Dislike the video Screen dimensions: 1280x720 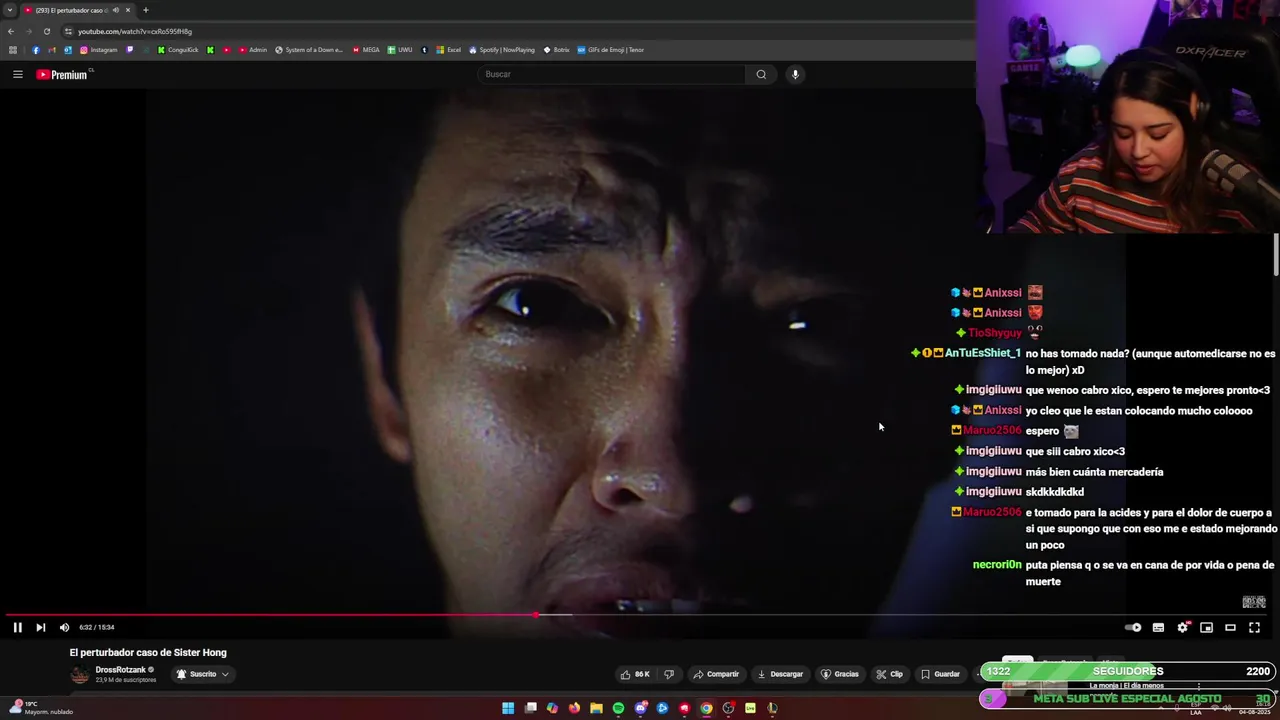[669, 674]
